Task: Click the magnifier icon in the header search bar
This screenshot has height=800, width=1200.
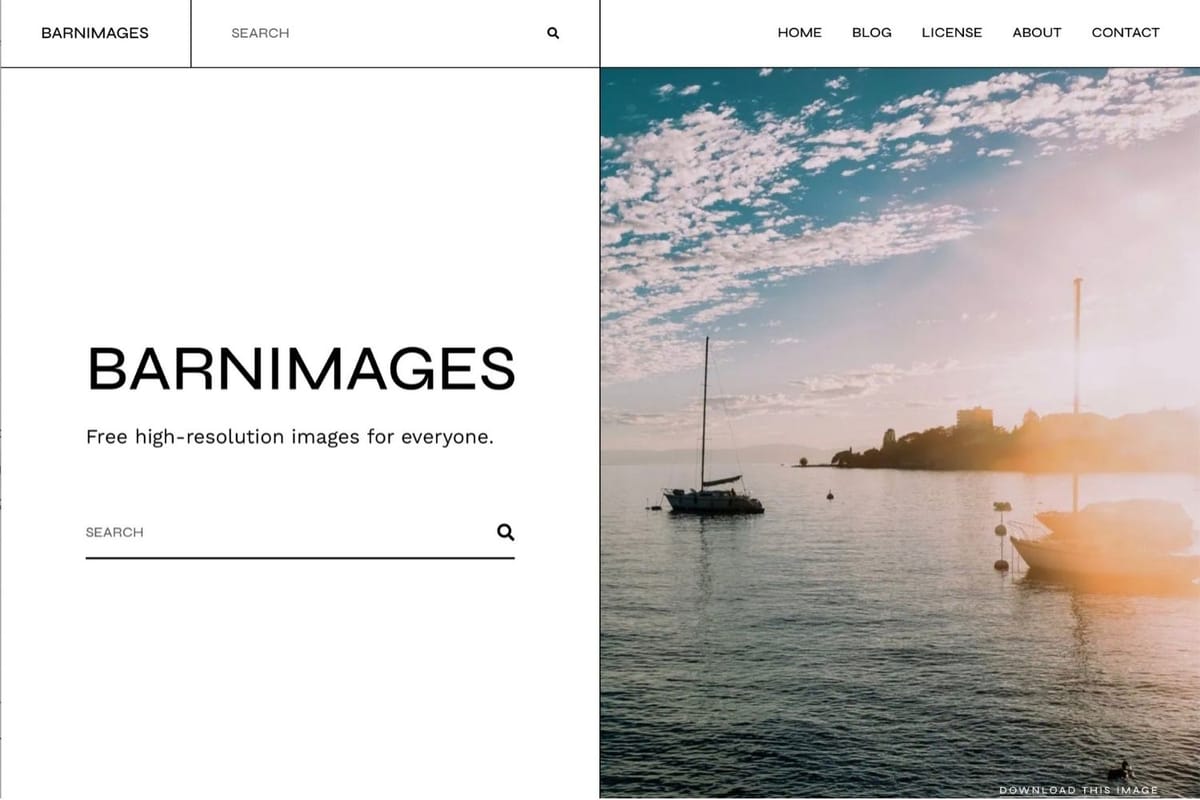Action: coord(552,33)
